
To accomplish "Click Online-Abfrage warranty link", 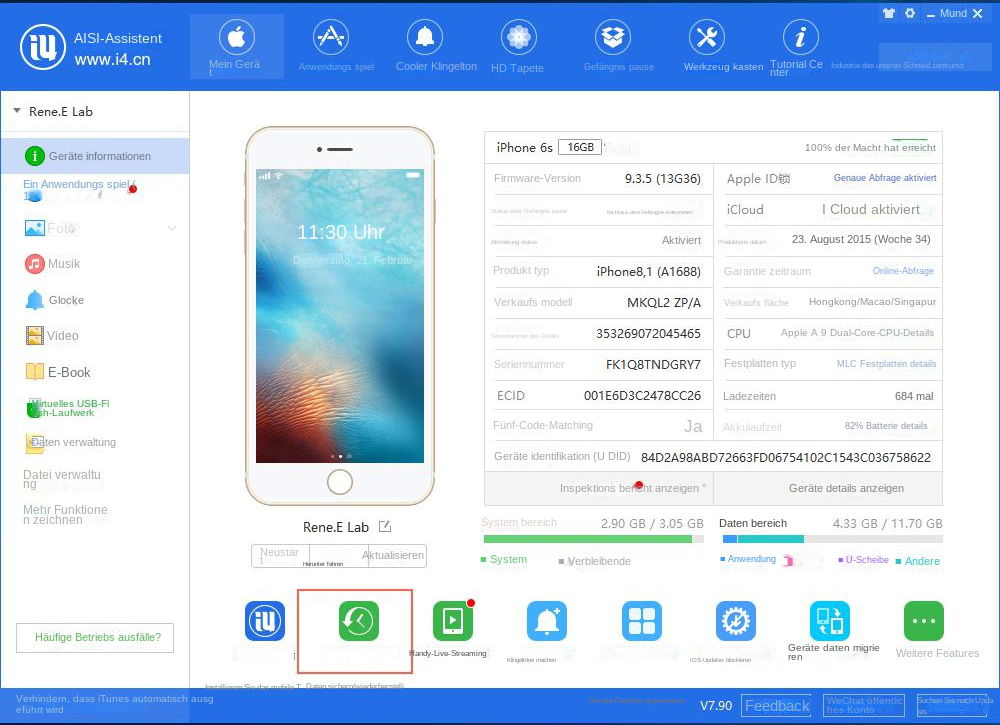I will [903, 271].
